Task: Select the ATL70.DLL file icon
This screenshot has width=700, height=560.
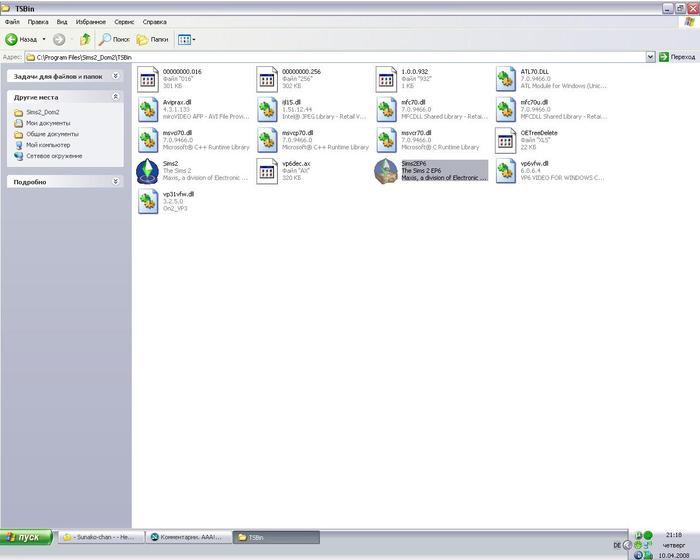Action: (x=506, y=79)
